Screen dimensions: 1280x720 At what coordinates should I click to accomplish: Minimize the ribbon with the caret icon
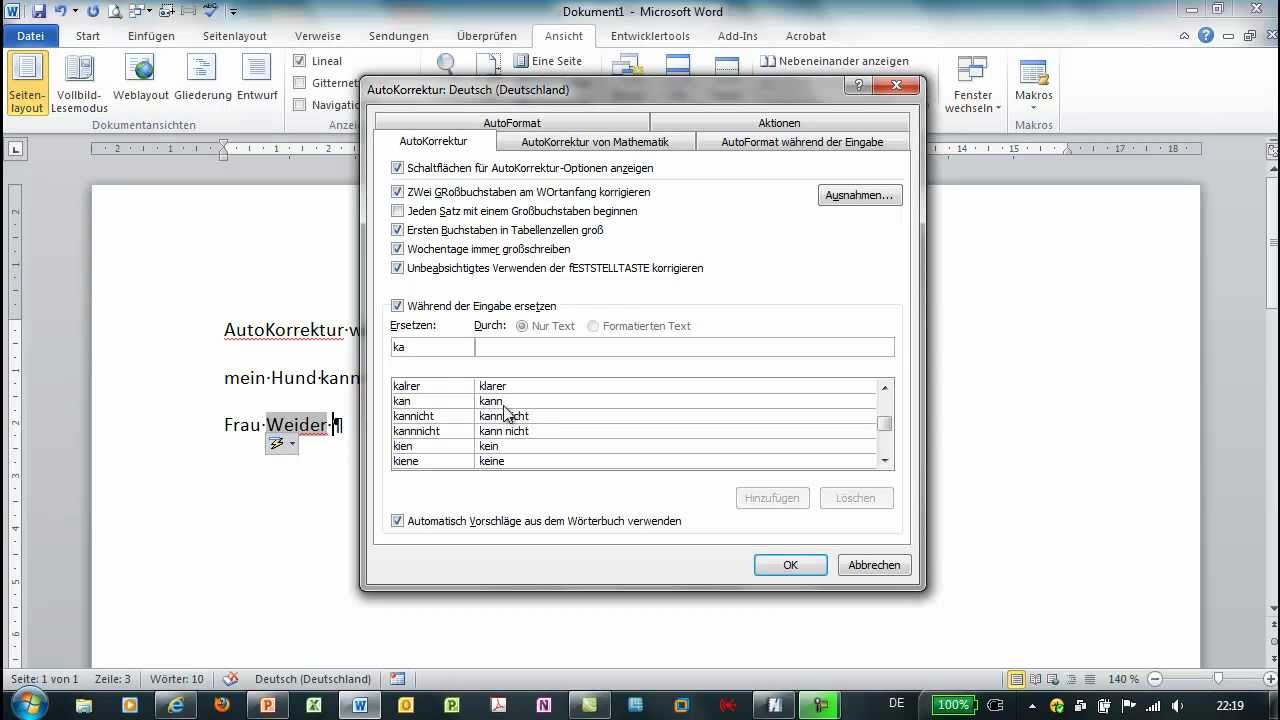(1183, 36)
